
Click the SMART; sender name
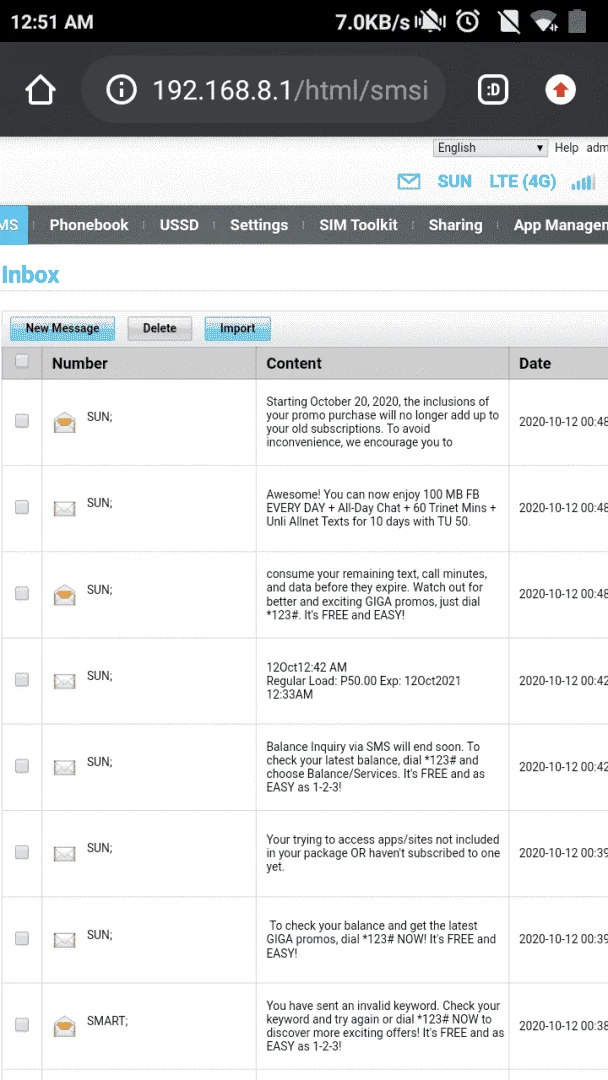click(107, 1021)
